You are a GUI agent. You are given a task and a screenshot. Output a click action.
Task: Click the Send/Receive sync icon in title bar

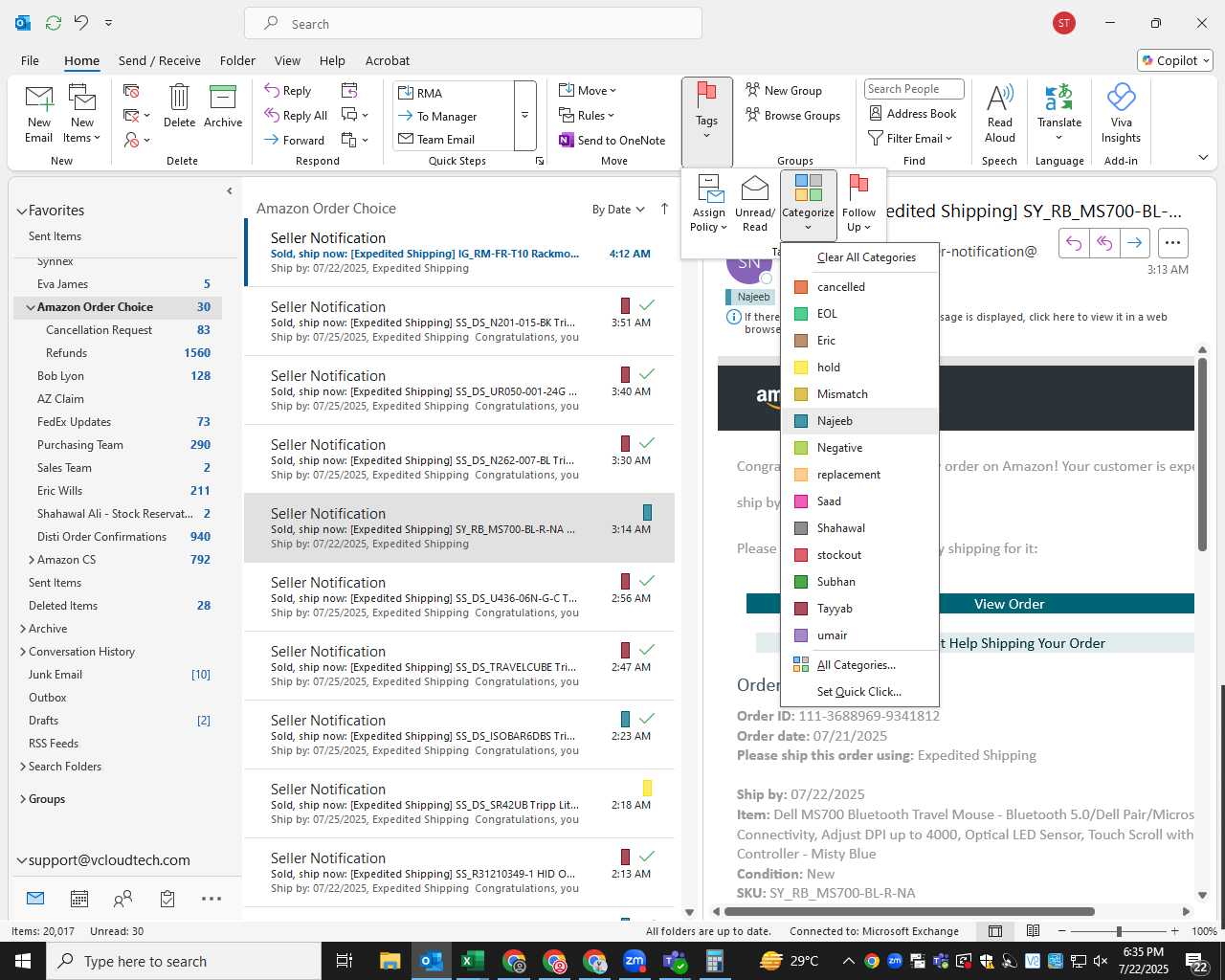click(x=53, y=22)
